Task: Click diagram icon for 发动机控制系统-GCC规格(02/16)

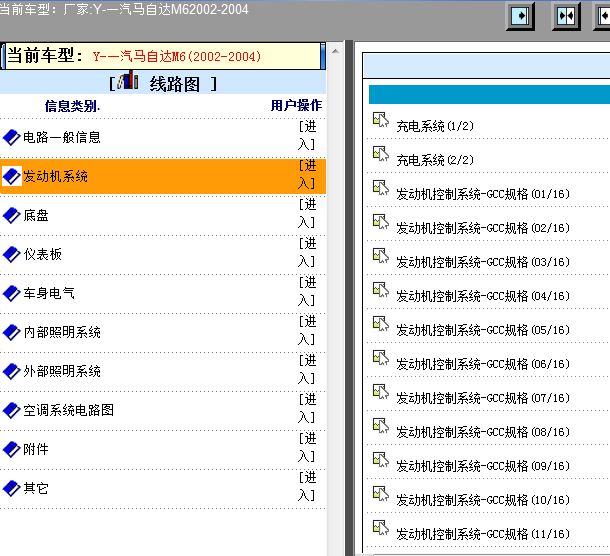Action: coord(381,222)
